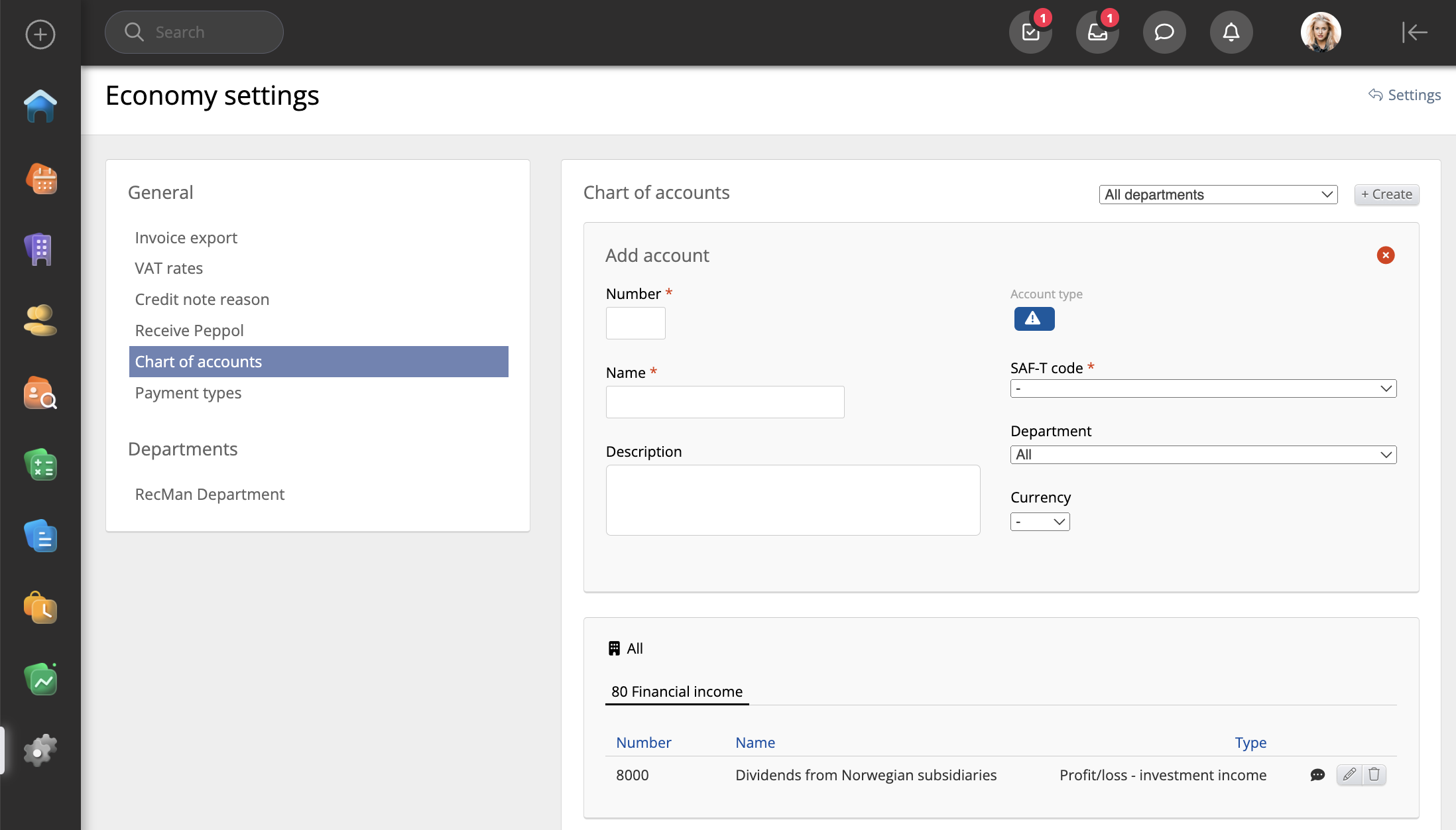Click the + Create button
This screenshot has height=830, width=1456.
tap(1386, 194)
